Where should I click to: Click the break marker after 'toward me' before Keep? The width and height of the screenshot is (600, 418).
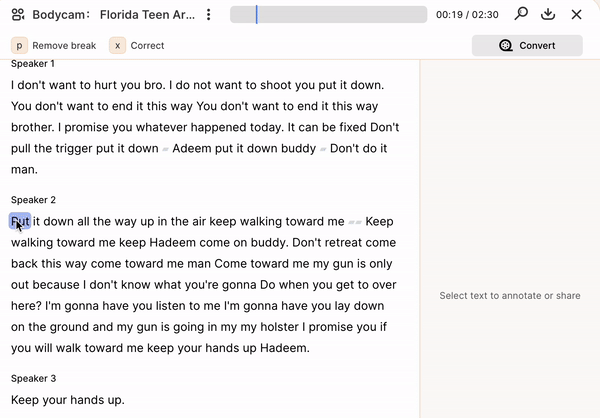[355, 222]
